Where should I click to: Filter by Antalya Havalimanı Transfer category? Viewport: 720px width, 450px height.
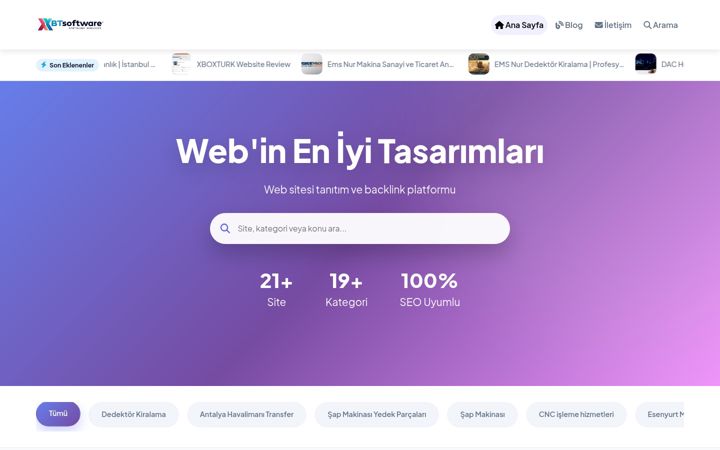[x=247, y=414]
